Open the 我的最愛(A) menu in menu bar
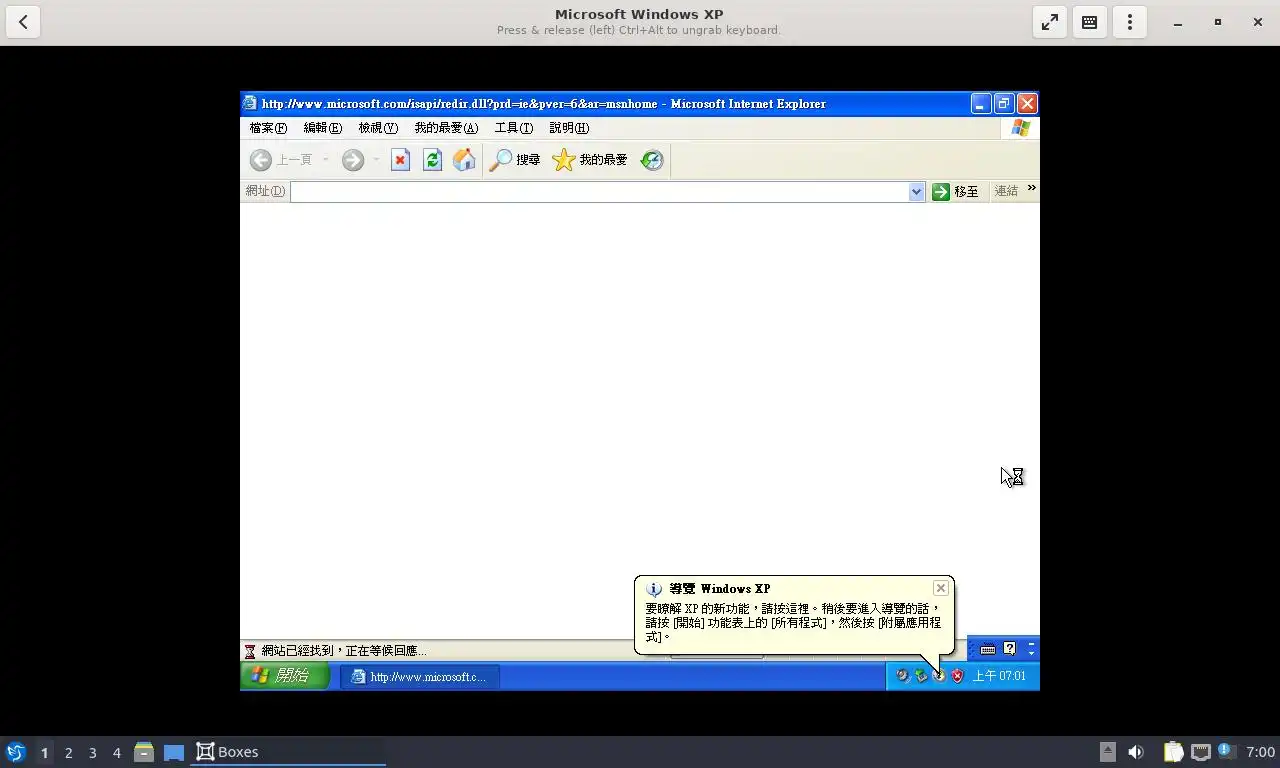Viewport: 1280px width, 768px height. (446, 128)
